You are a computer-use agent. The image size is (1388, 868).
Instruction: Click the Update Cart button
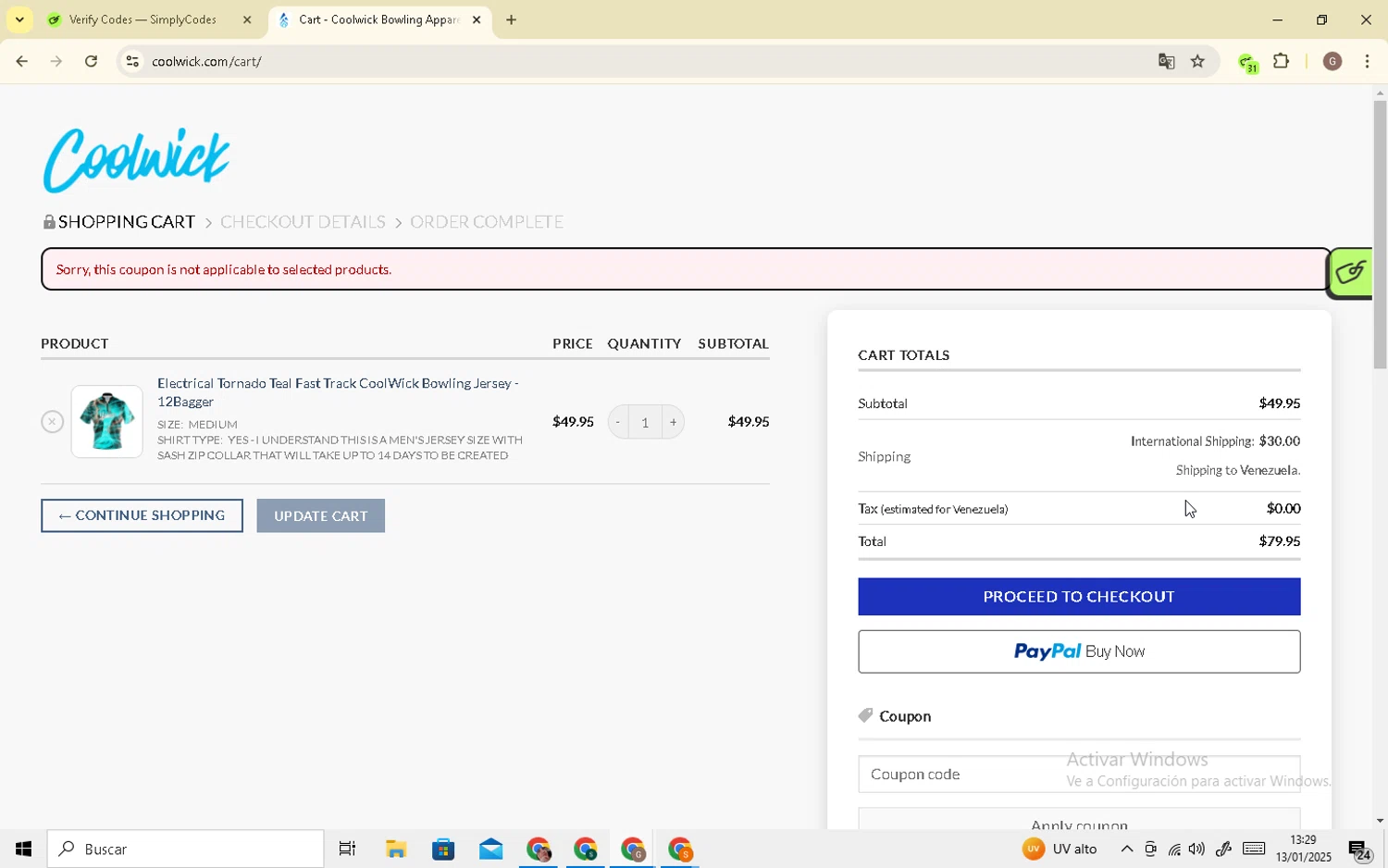tap(321, 515)
